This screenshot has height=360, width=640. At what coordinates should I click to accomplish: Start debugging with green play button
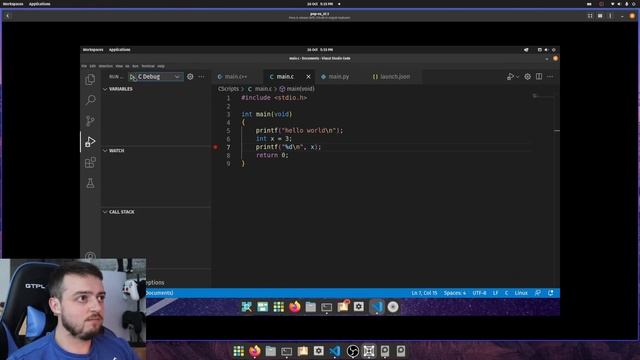pos(133,77)
